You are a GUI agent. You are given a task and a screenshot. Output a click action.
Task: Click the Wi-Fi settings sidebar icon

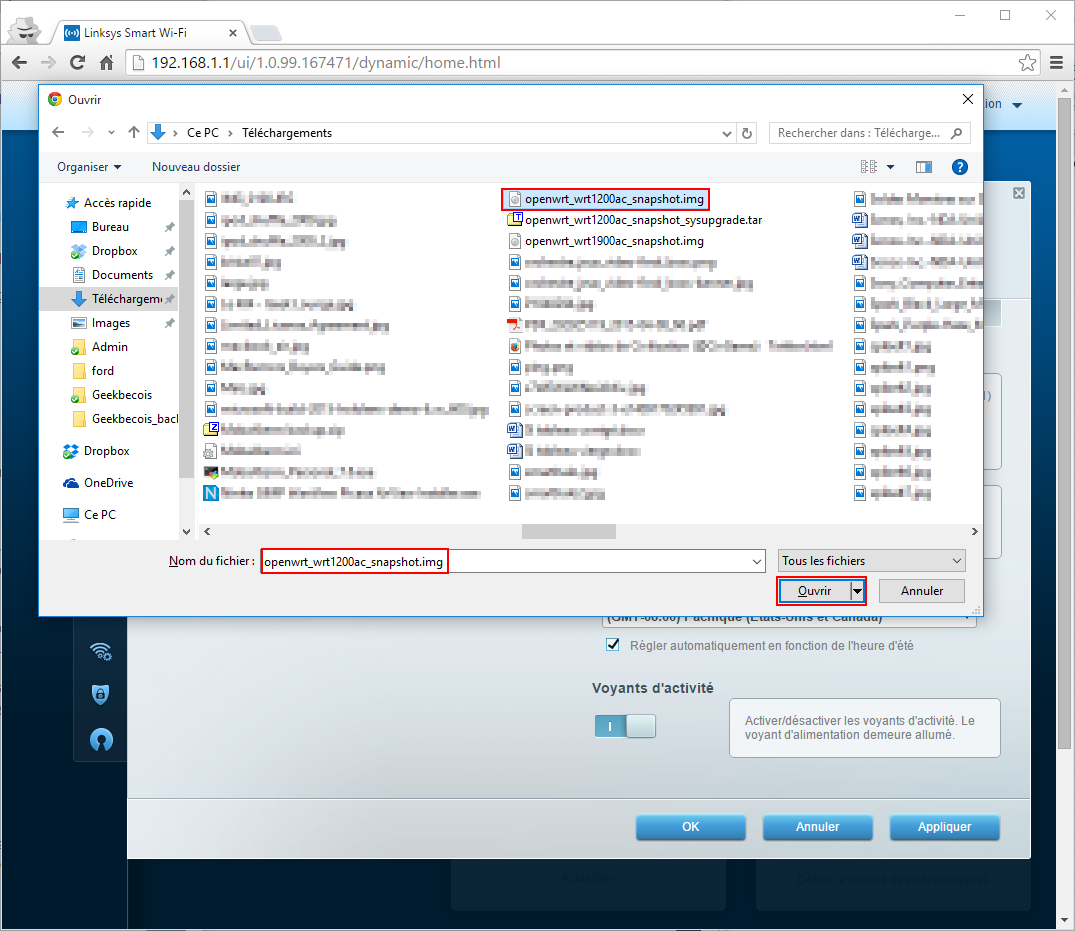(x=101, y=652)
